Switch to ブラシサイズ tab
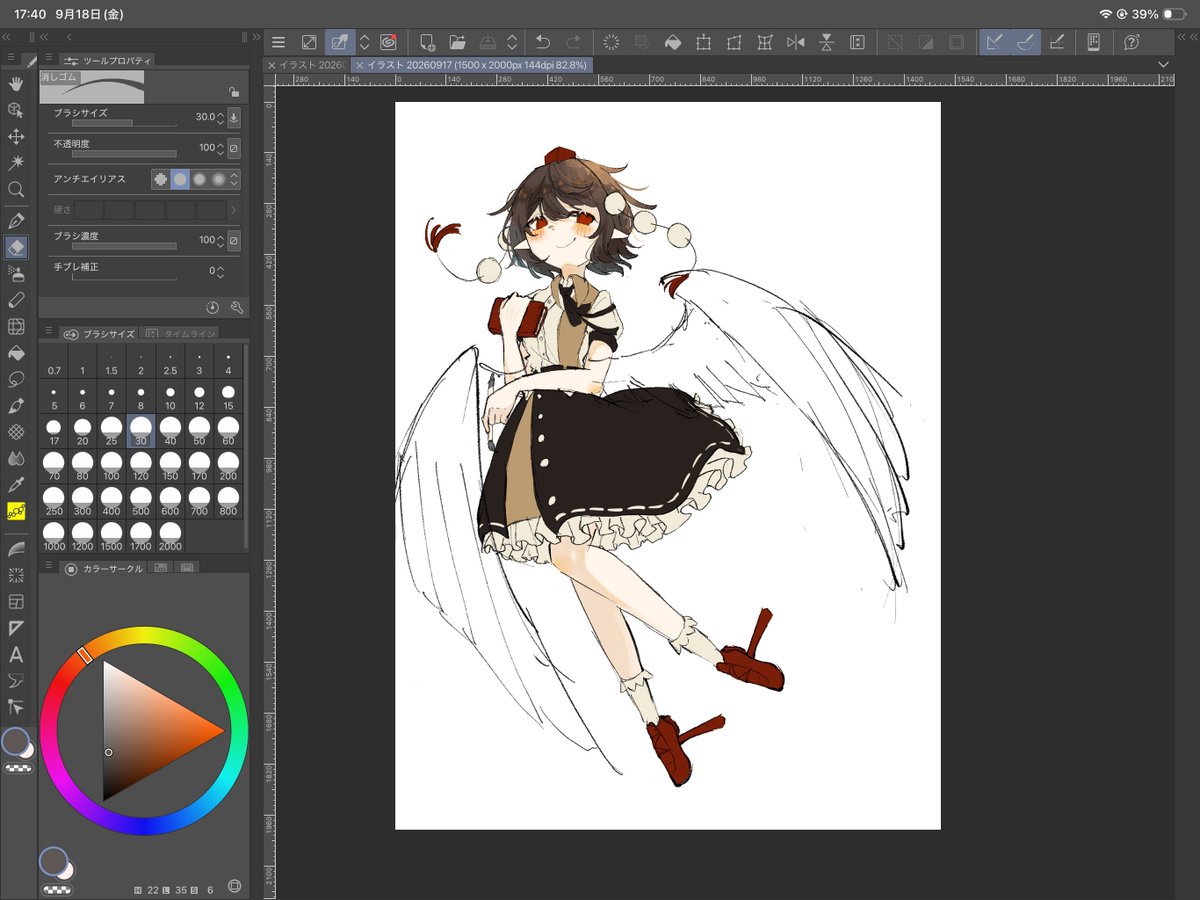Viewport: 1200px width, 900px height. (x=99, y=334)
